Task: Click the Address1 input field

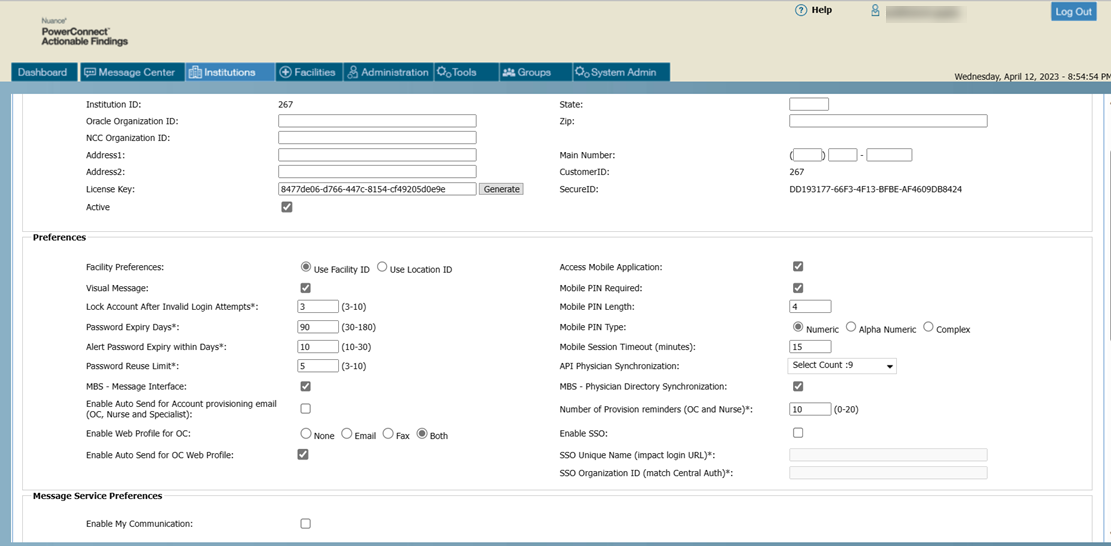Action: tap(378, 154)
